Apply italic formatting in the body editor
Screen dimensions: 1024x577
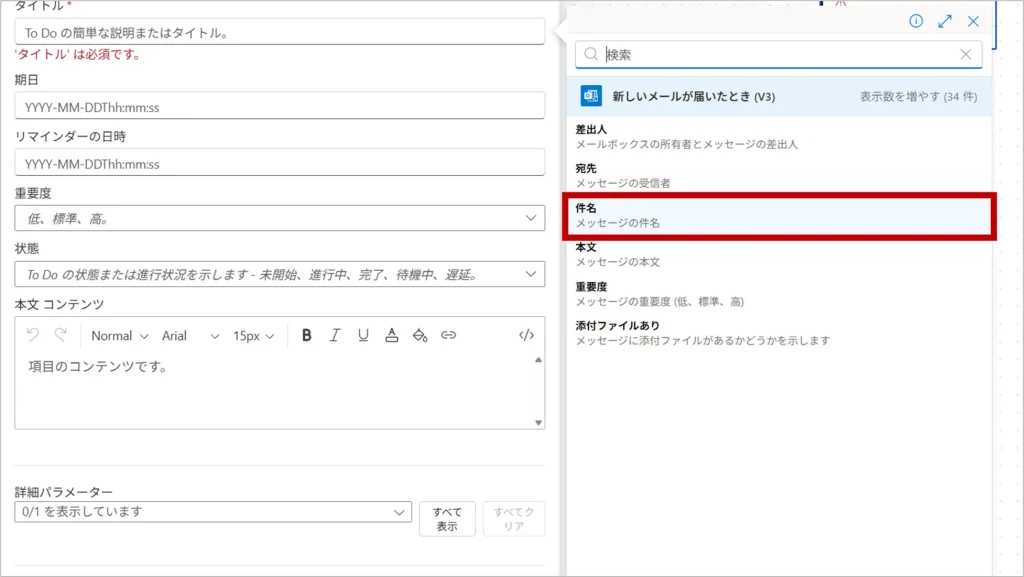click(x=335, y=336)
